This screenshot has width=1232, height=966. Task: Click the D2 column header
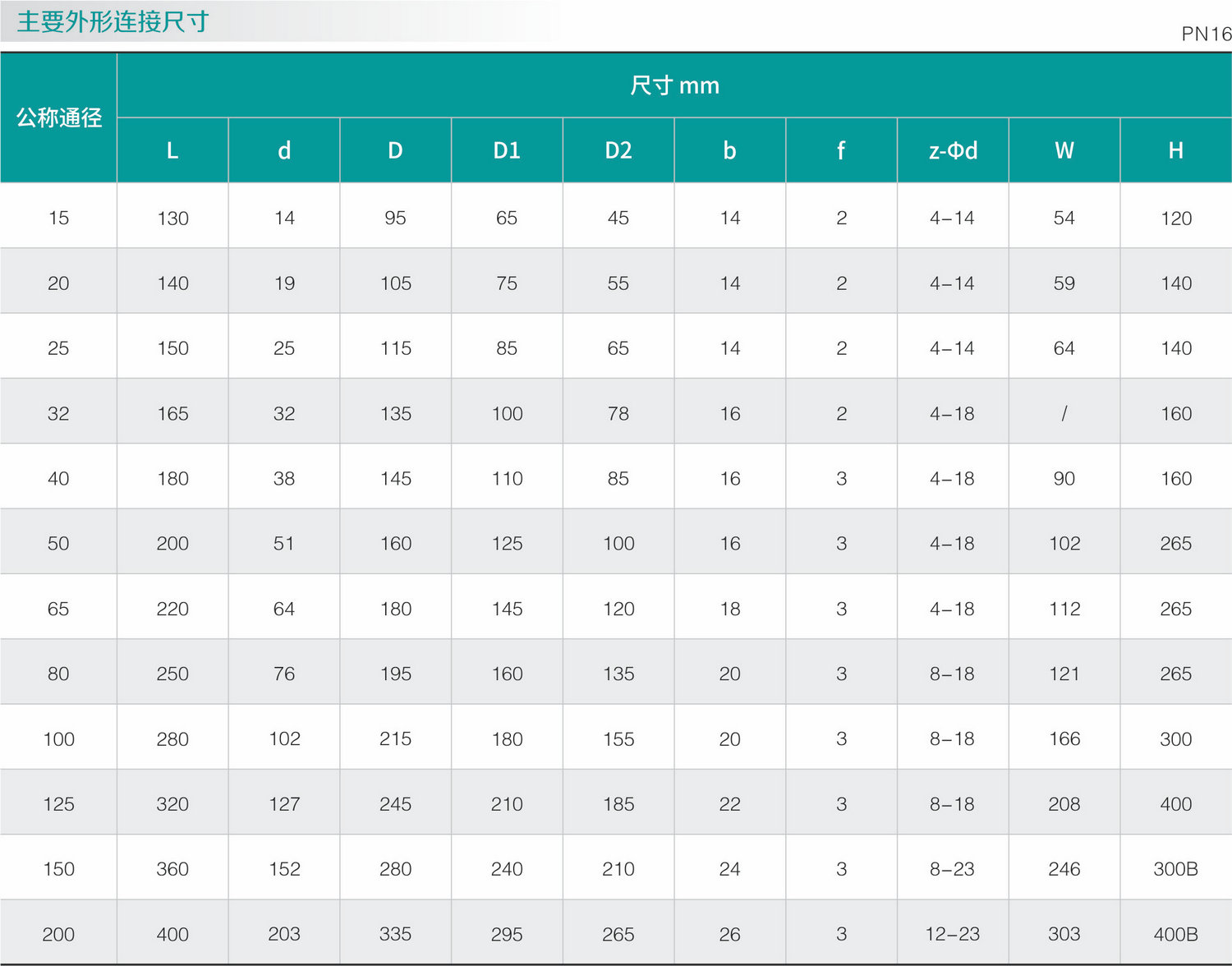click(618, 150)
